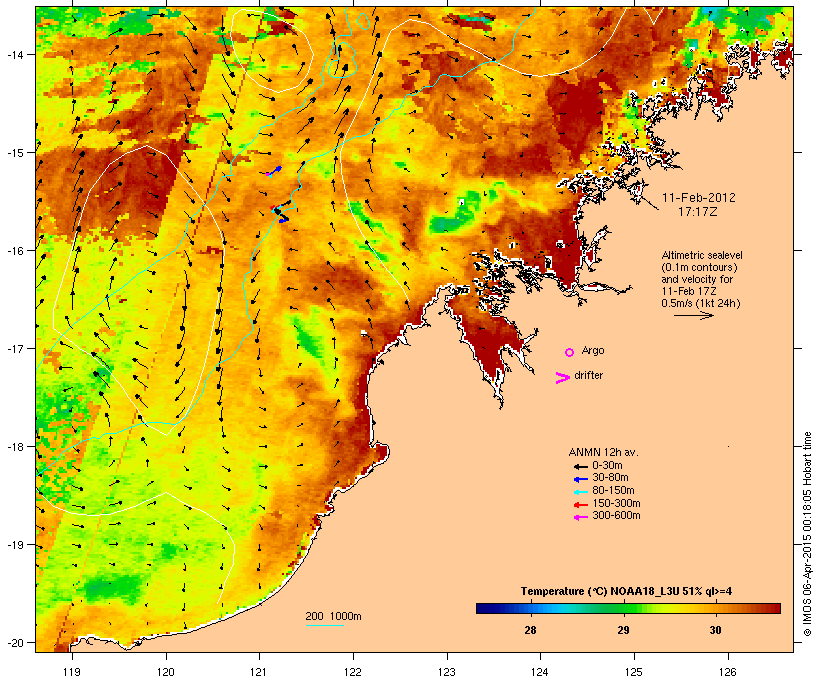Click the longitude label 119
Image resolution: width=820 pixels, height=680 pixels.
(x=72, y=672)
